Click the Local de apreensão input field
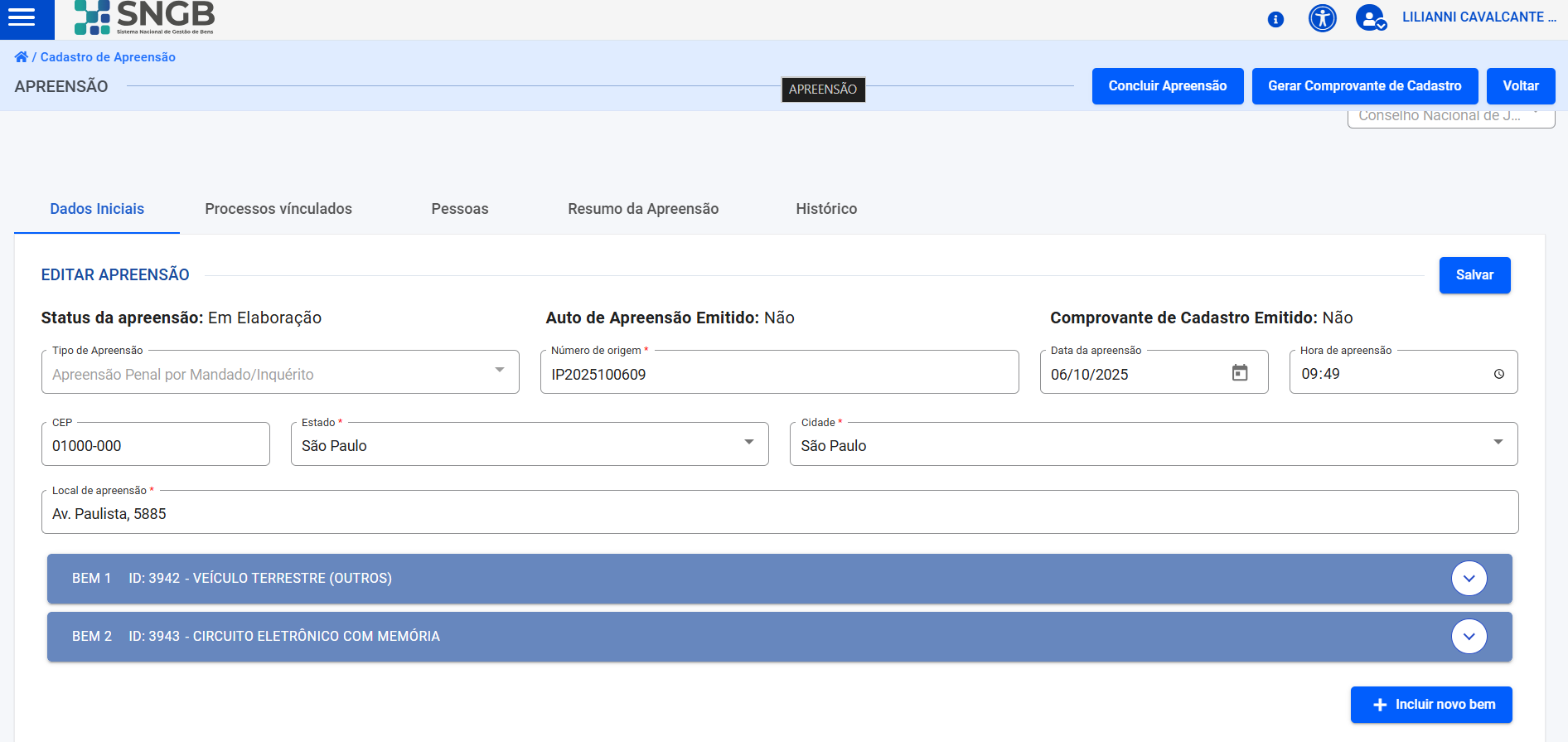This screenshot has height=742, width=1568. [779, 514]
